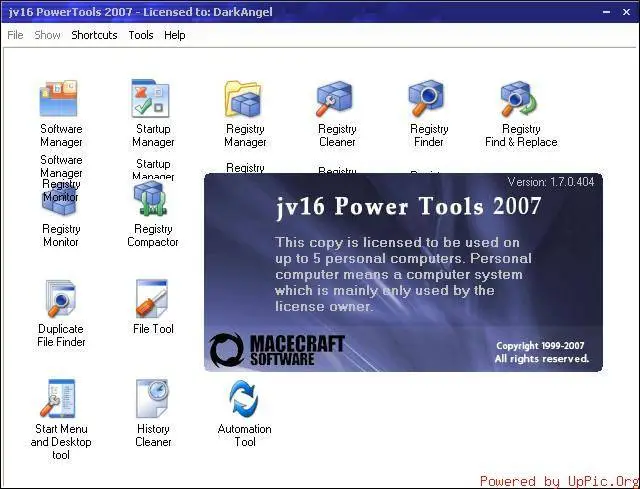
Task: Open the Software Manager tool icon
Action: 58,98
